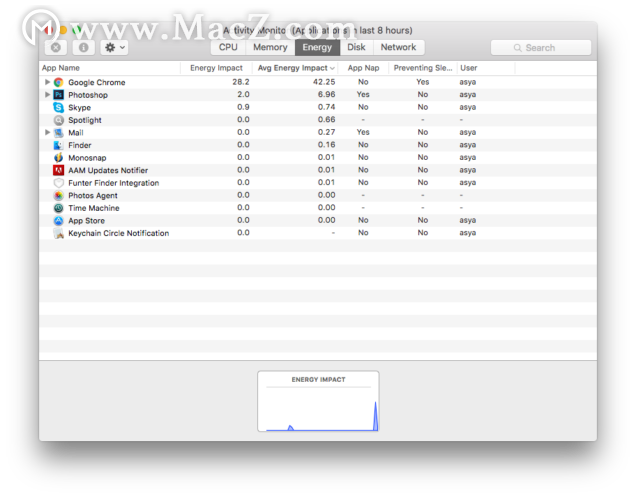636x497 pixels.
Task: Click the 28.2 Energy Impact value
Action: tap(241, 82)
